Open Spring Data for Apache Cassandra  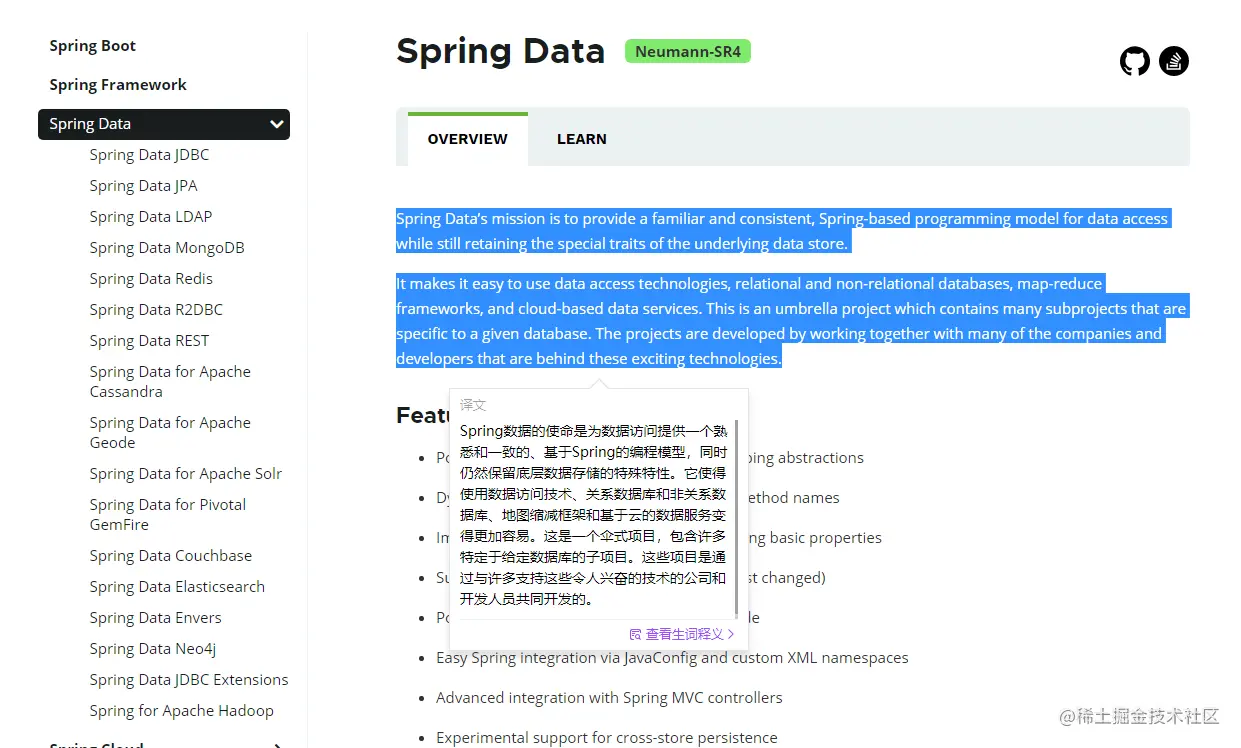point(170,382)
